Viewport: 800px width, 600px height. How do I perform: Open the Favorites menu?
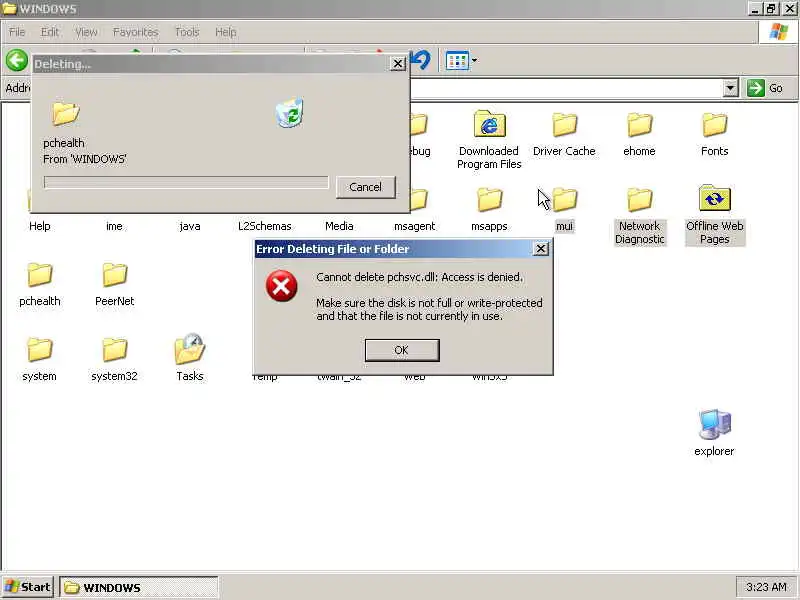[x=136, y=32]
